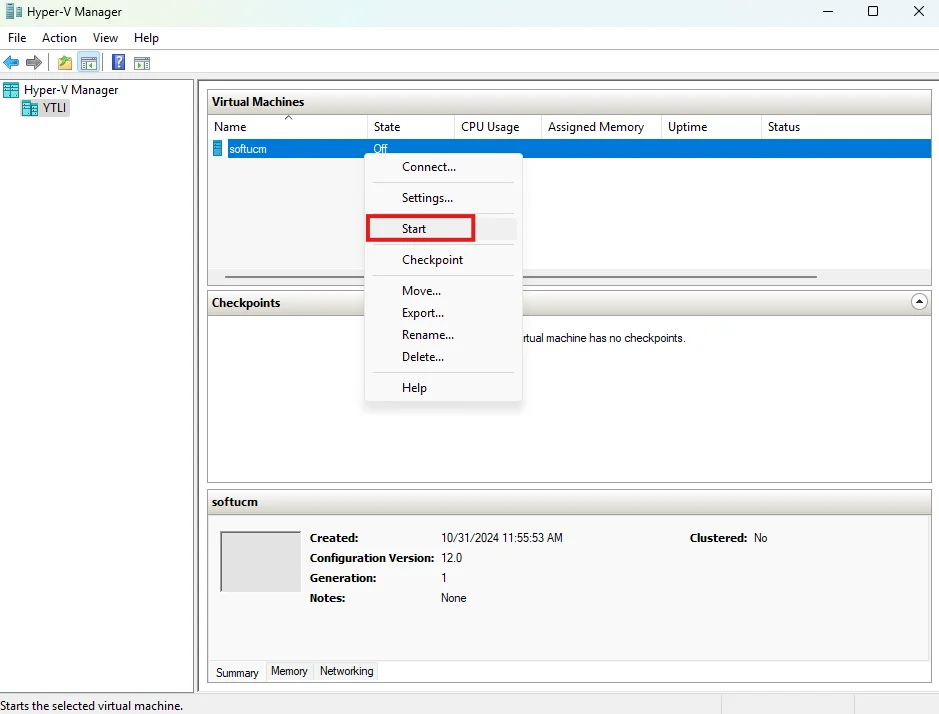The height and width of the screenshot is (714, 939).
Task: Choose Settings... from the context menu
Action: click(x=443, y=198)
